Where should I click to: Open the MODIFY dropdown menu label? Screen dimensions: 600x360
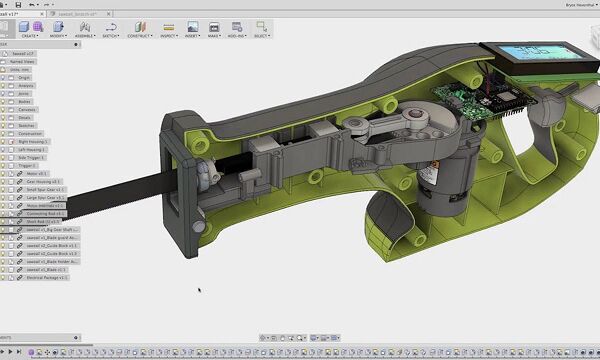[58, 36]
